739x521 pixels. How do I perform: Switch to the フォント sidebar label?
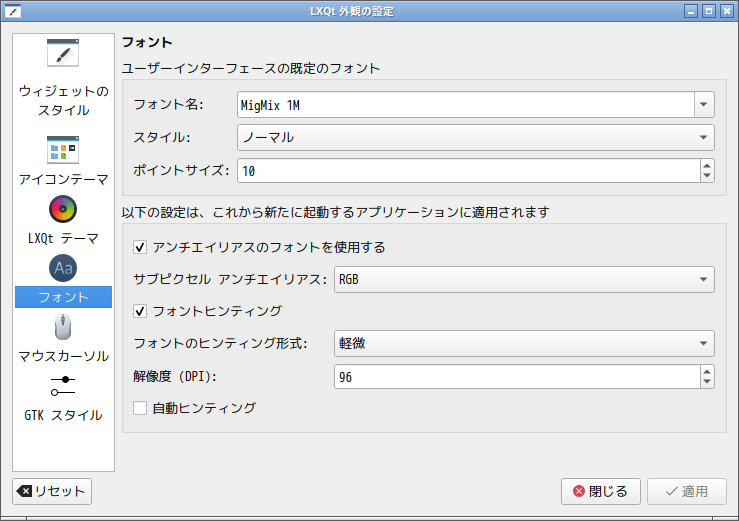click(63, 297)
